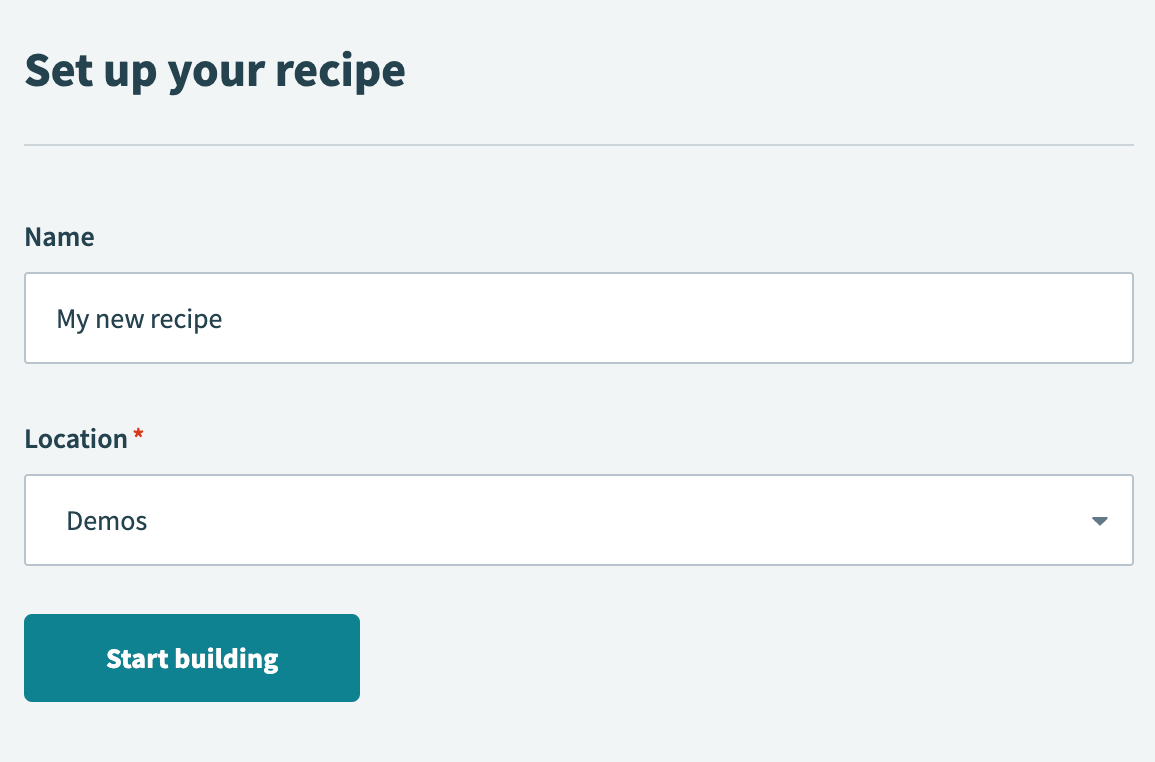This screenshot has height=762, width=1155.
Task: Click the Name label above the input
Action: click(59, 237)
